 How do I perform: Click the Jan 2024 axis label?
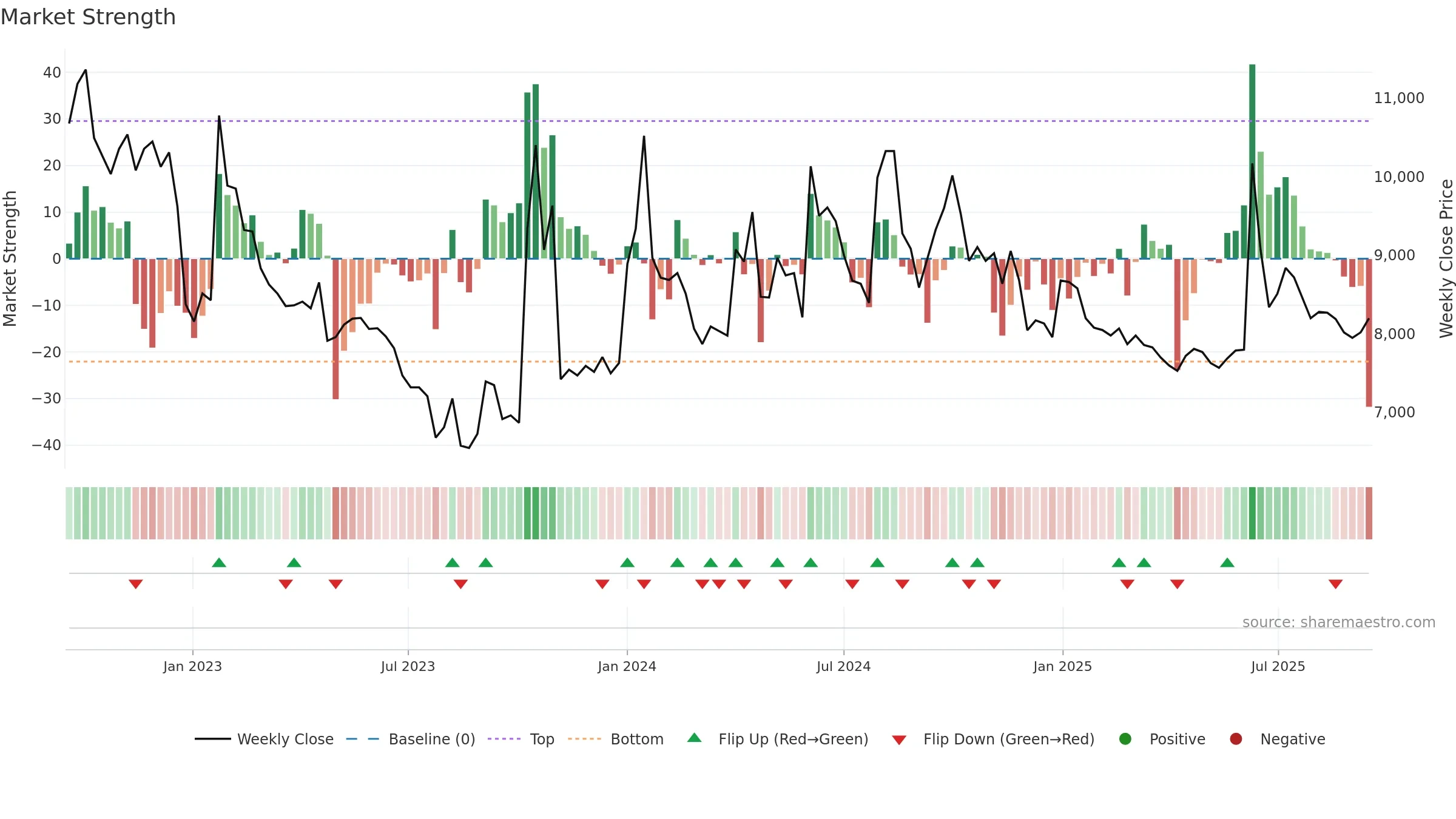627,666
